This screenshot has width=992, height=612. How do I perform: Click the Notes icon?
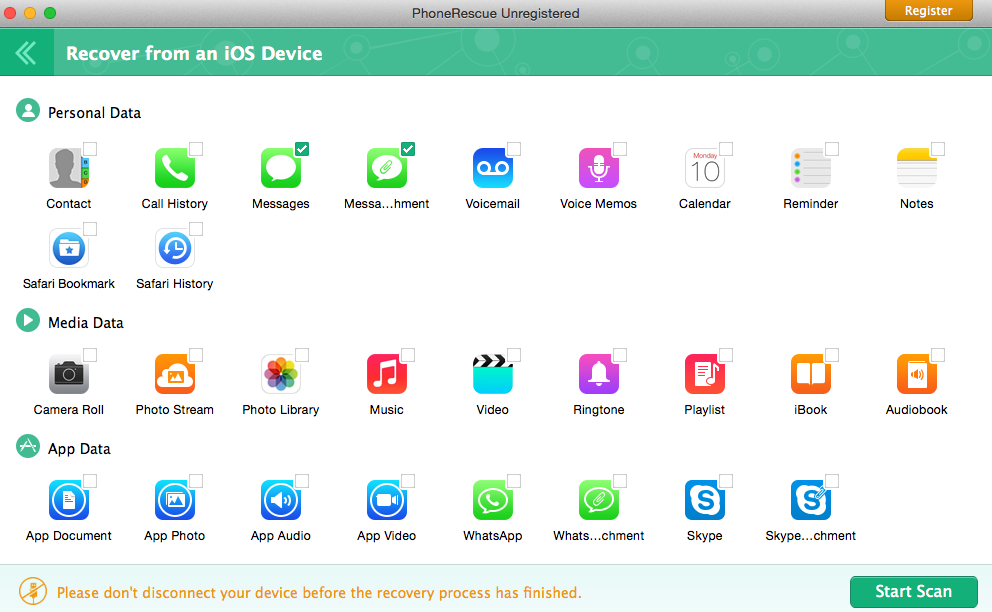tap(917, 168)
